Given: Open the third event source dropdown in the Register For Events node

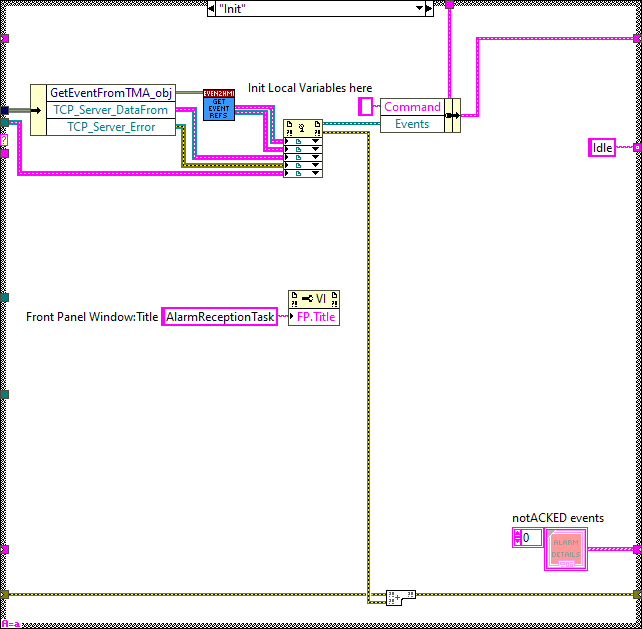Looking at the screenshot, I should point(315,157).
